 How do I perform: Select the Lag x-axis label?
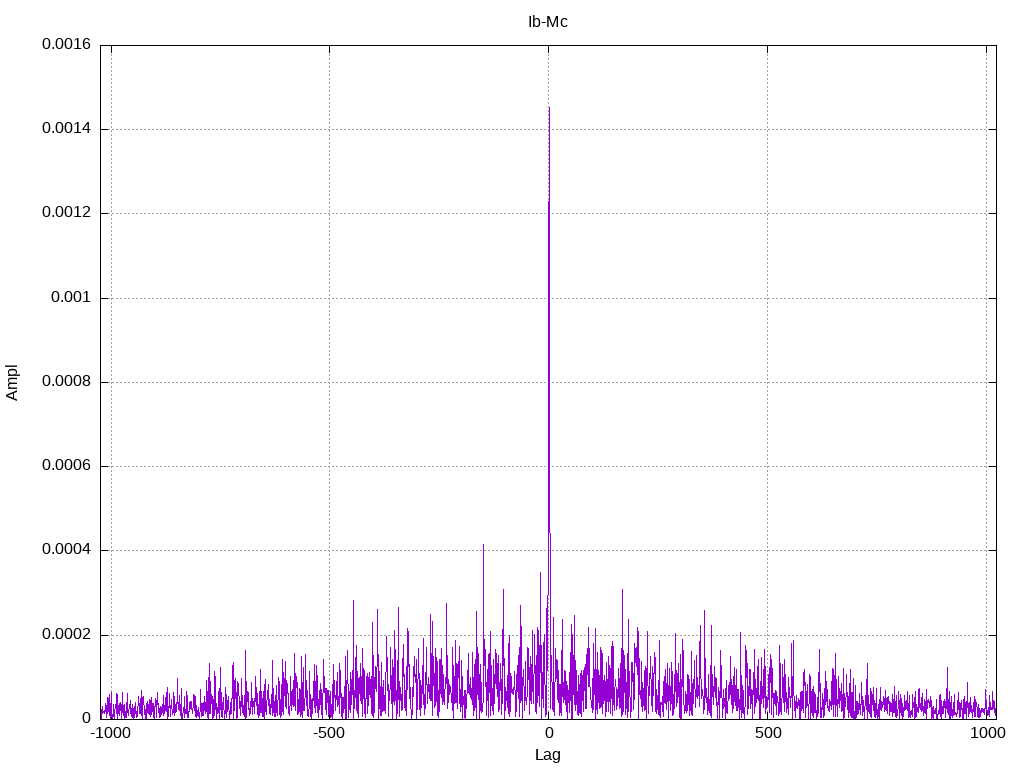(x=548, y=755)
